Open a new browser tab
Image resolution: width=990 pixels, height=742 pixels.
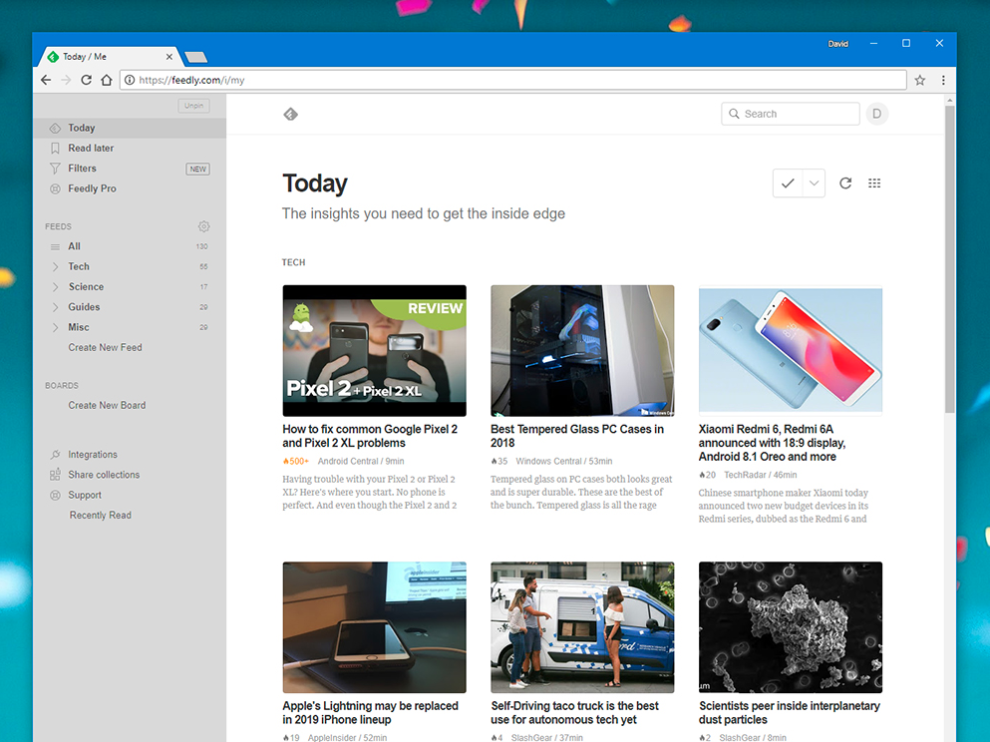[196, 57]
